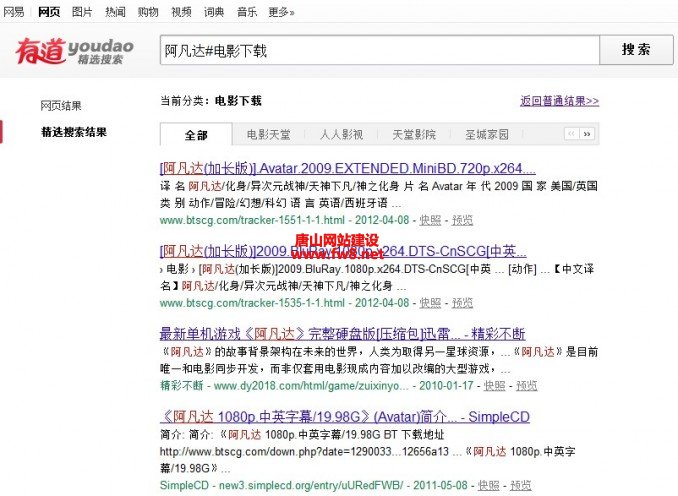Image resolution: width=678 pixels, height=496 pixels.
Task: Open Avatar.2009.EXTENDED.MiniBD.720p result title
Action: click(x=348, y=168)
